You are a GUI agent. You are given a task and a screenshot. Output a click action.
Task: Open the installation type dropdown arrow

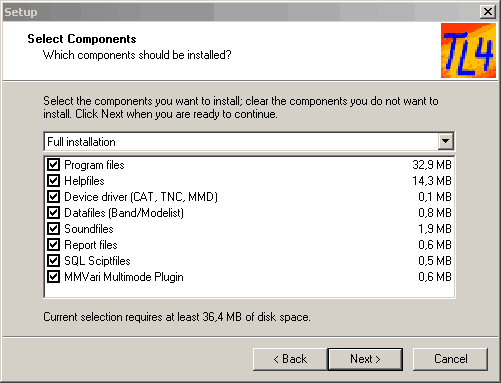[x=445, y=142]
